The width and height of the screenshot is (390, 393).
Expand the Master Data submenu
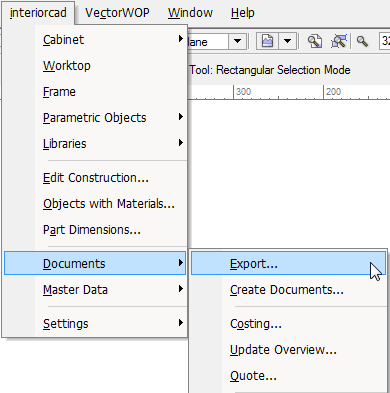pos(95,290)
